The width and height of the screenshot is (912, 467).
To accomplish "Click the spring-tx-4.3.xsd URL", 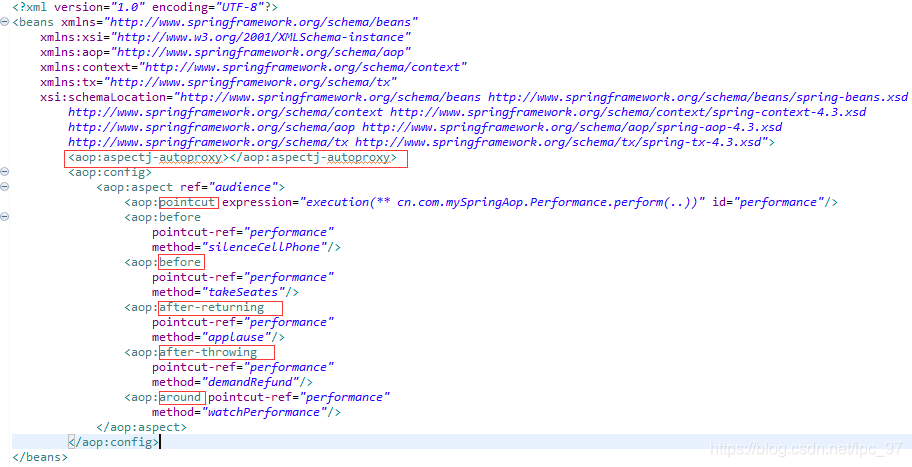I will tap(558, 142).
